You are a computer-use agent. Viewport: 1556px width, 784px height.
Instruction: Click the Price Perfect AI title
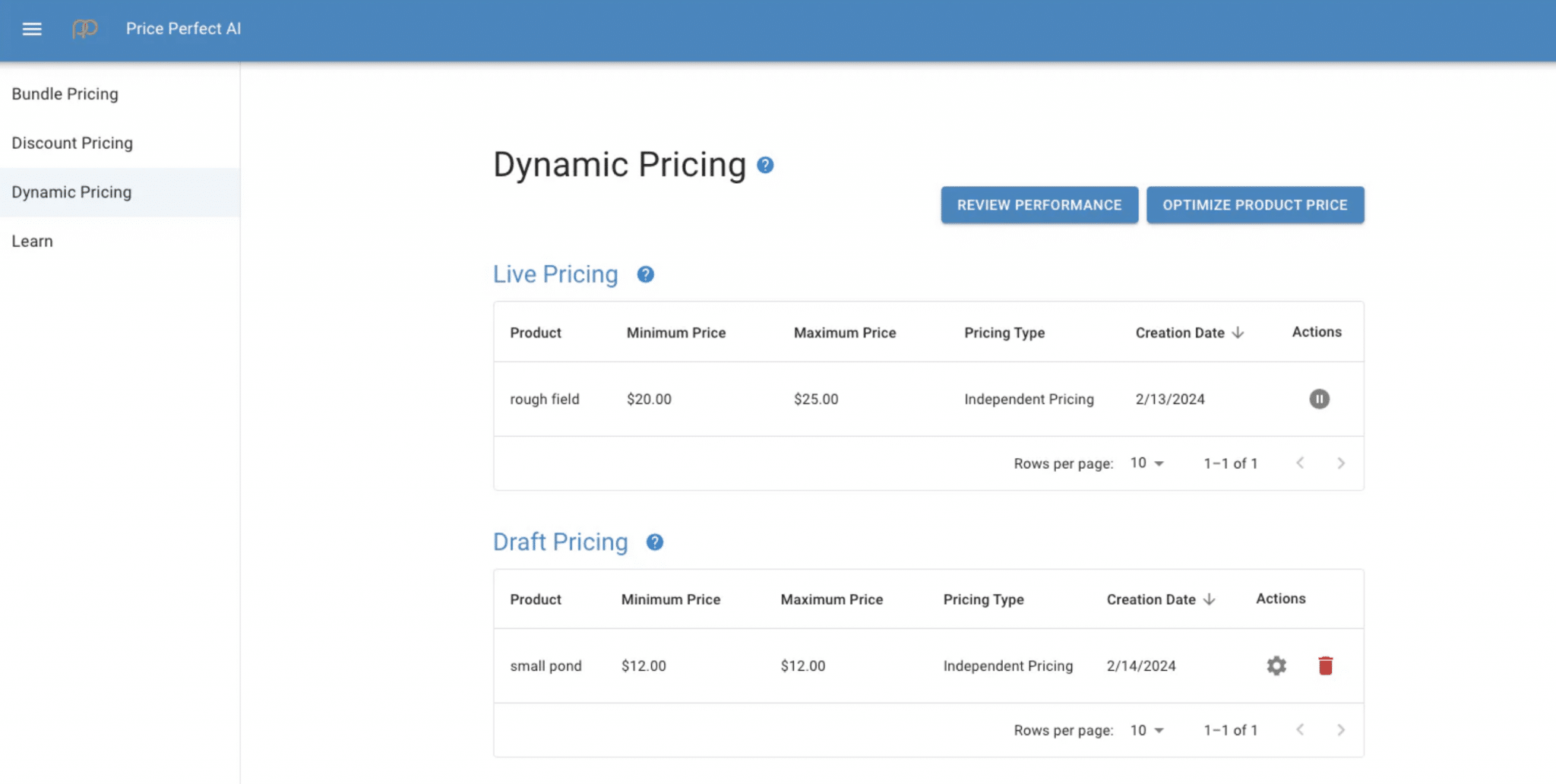point(183,29)
